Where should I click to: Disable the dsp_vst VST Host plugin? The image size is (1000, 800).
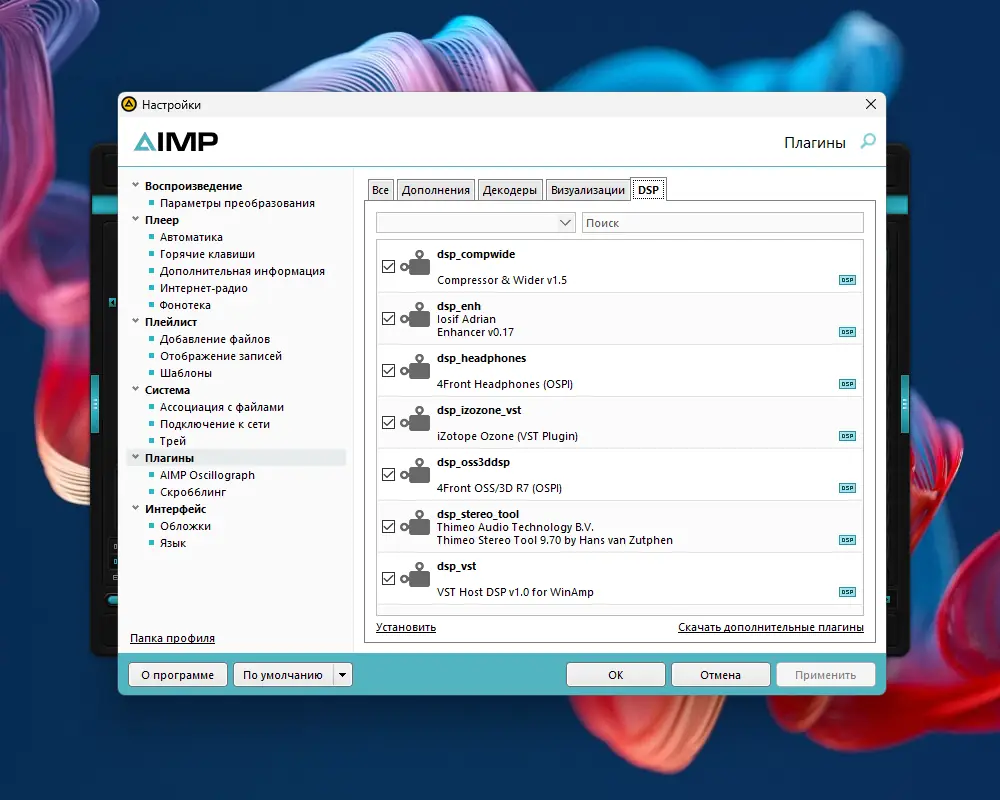[x=388, y=579]
